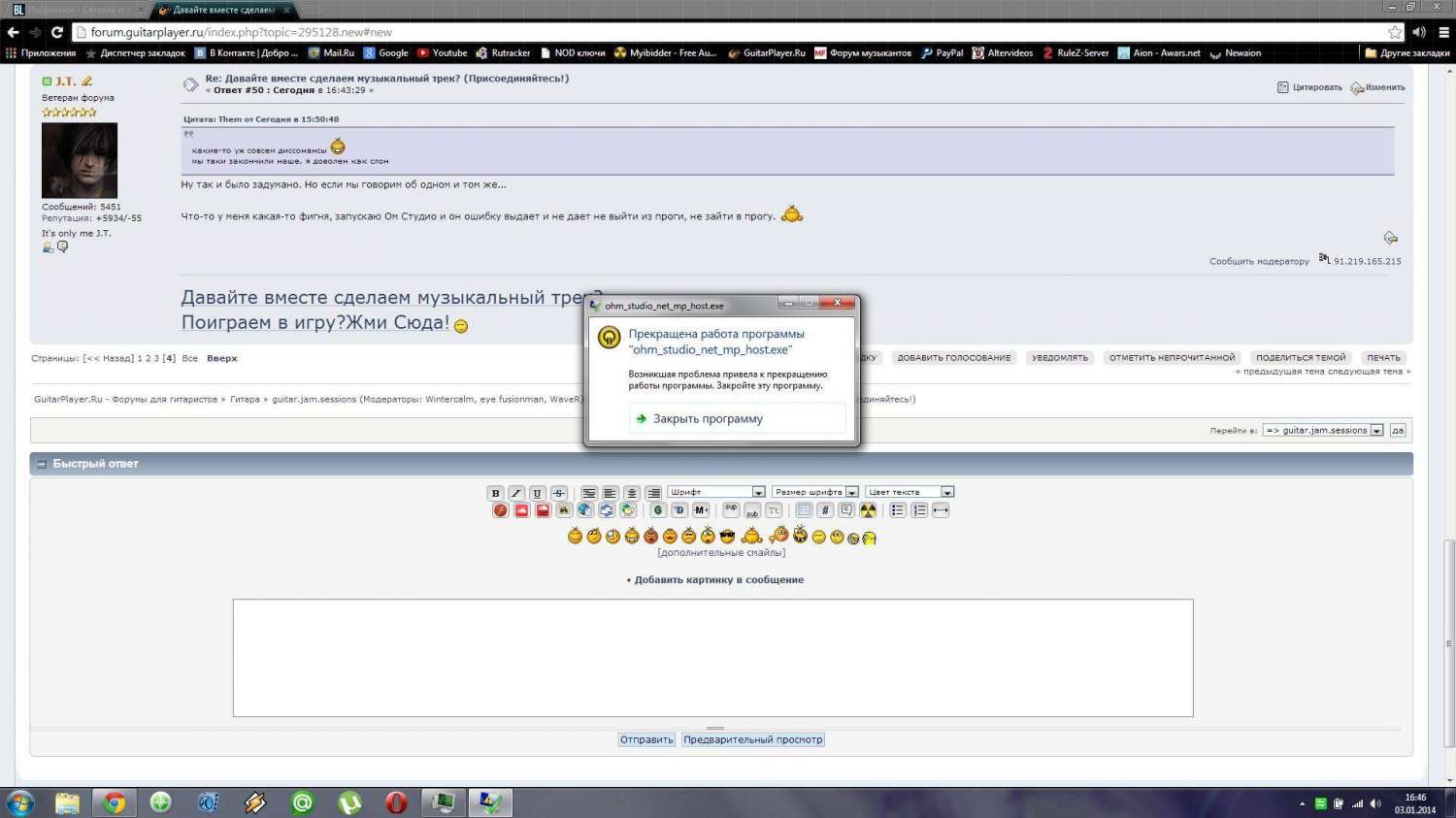Open the Youtube bookmark

[x=443, y=53]
